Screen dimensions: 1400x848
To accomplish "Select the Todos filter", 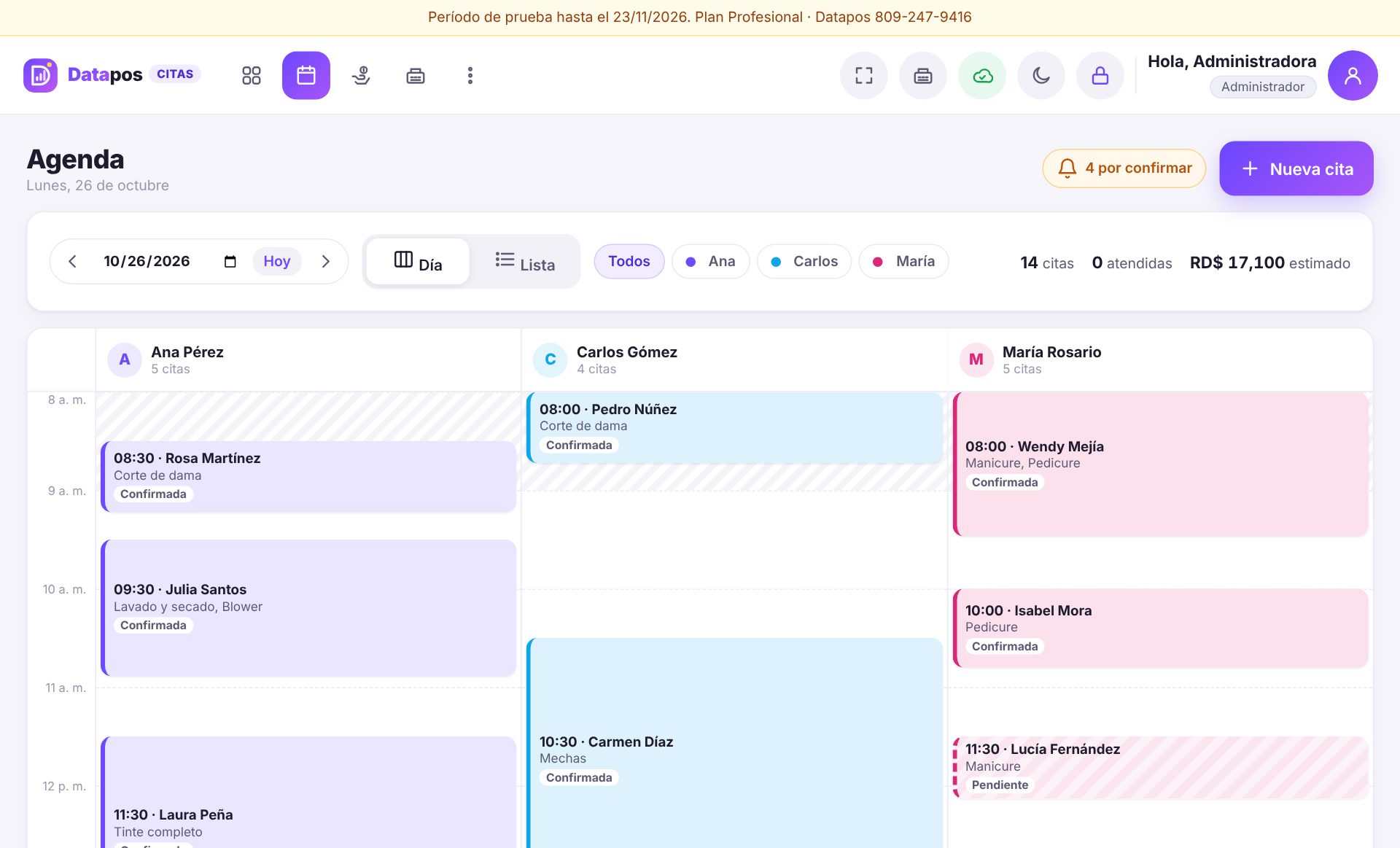I will pyautogui.click(x=629, y=261).
